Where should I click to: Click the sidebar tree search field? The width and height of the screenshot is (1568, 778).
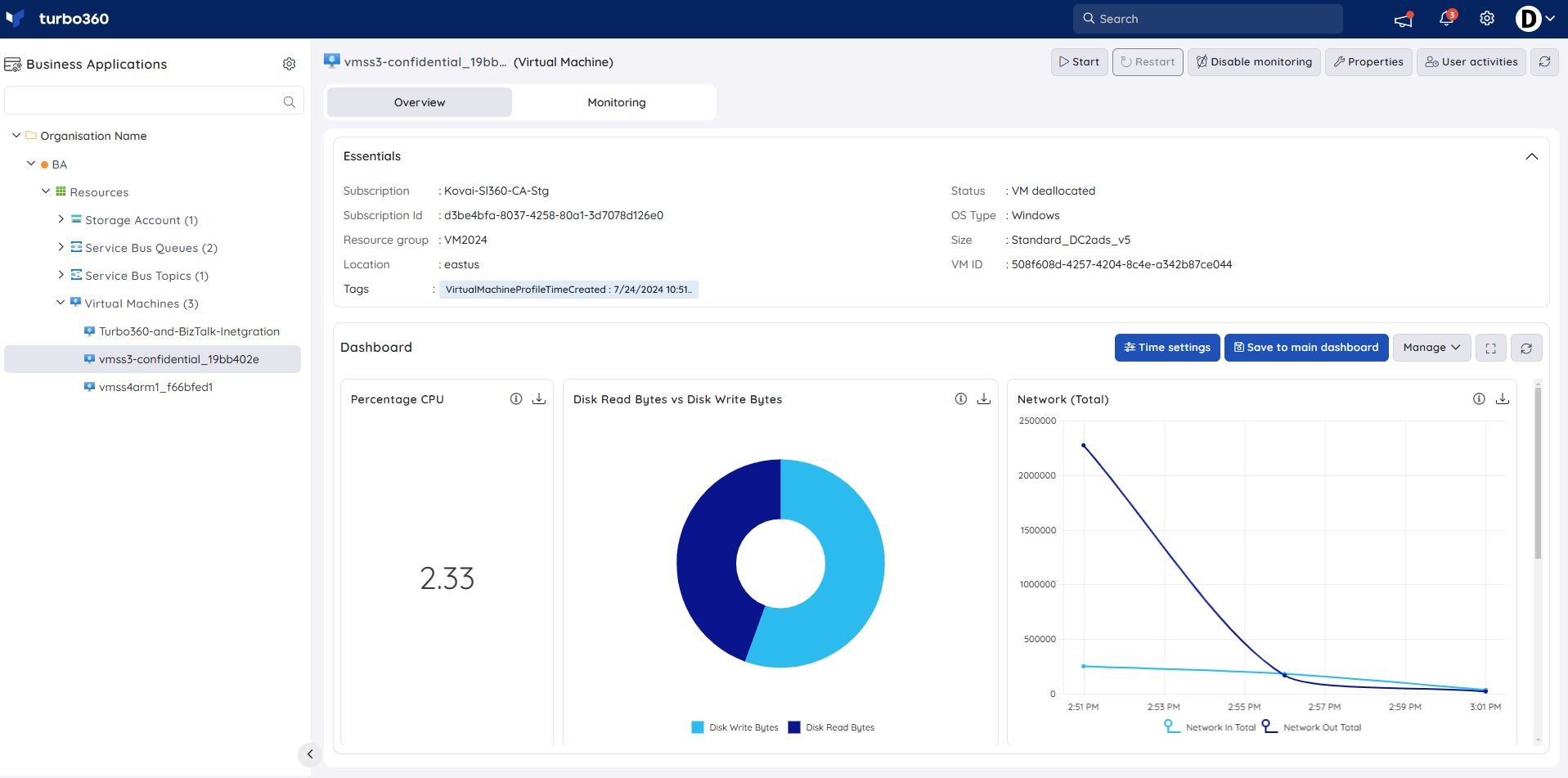point(154,101)
